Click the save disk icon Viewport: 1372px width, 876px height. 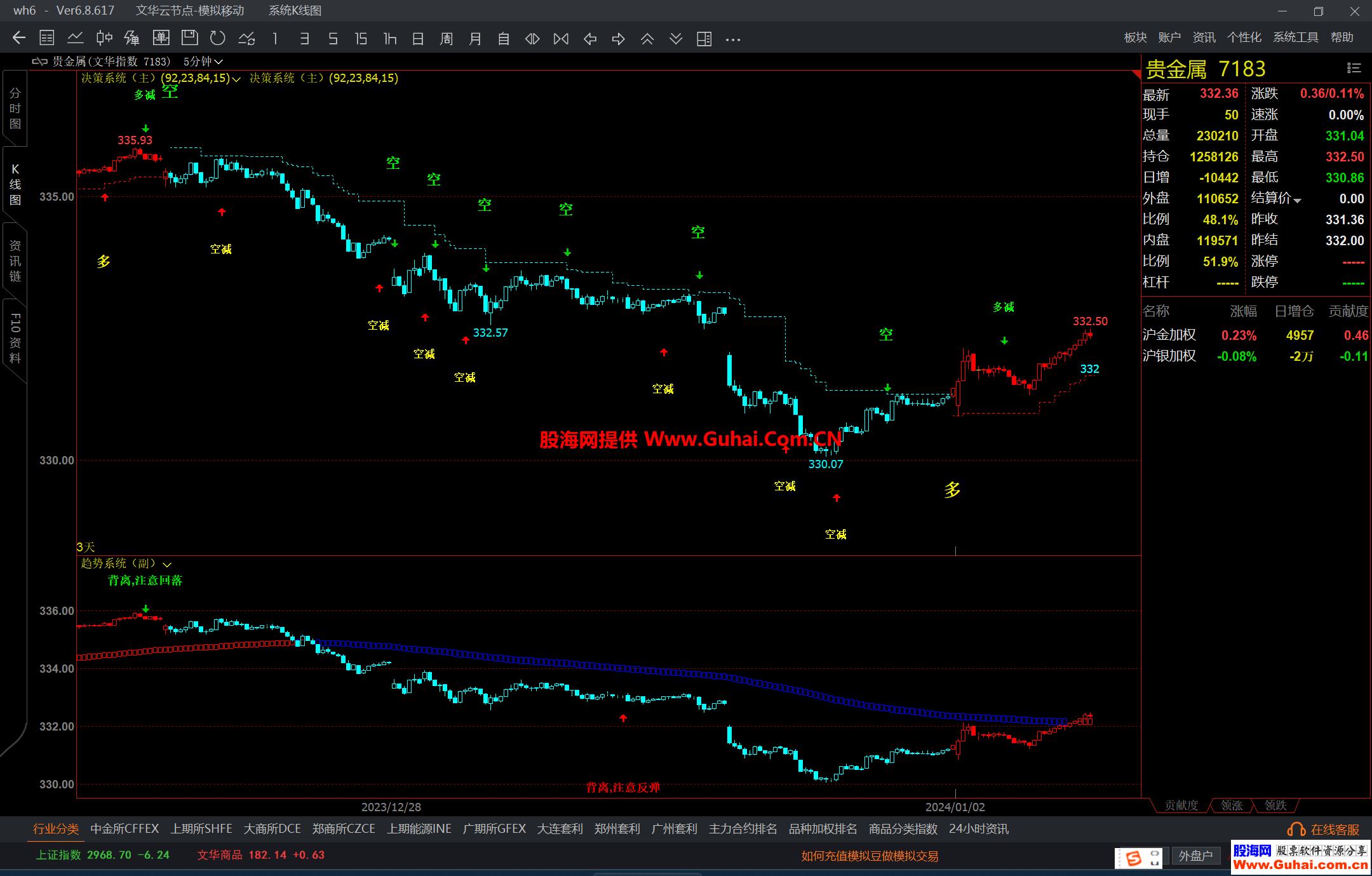click(189, 38)
